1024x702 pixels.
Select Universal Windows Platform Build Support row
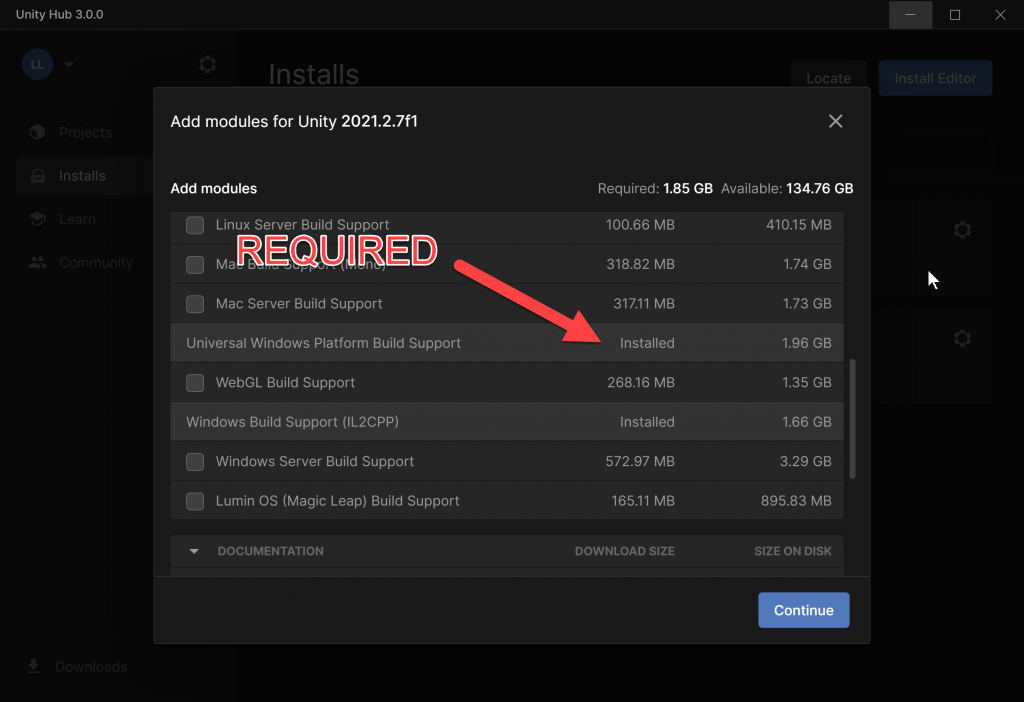(507, 343)
